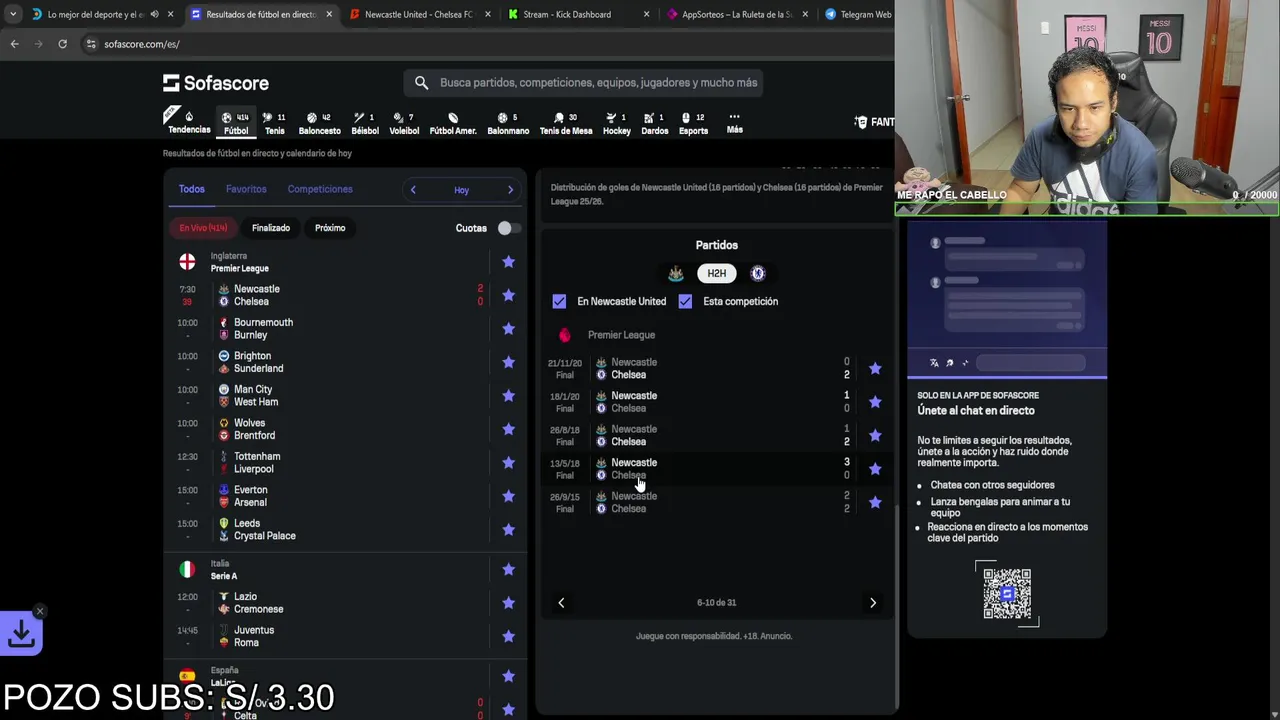The height and width of the screenshot is (720, 1280).
Task: Show previous page of H2H matches
Action: [x=561, y=603]
